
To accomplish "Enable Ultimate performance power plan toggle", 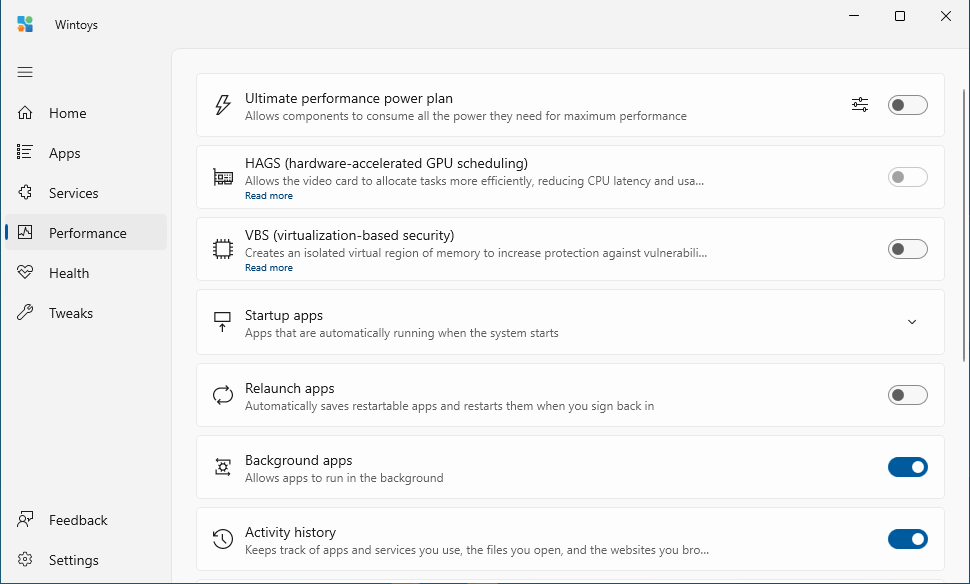I will click(x=908, y=105).
